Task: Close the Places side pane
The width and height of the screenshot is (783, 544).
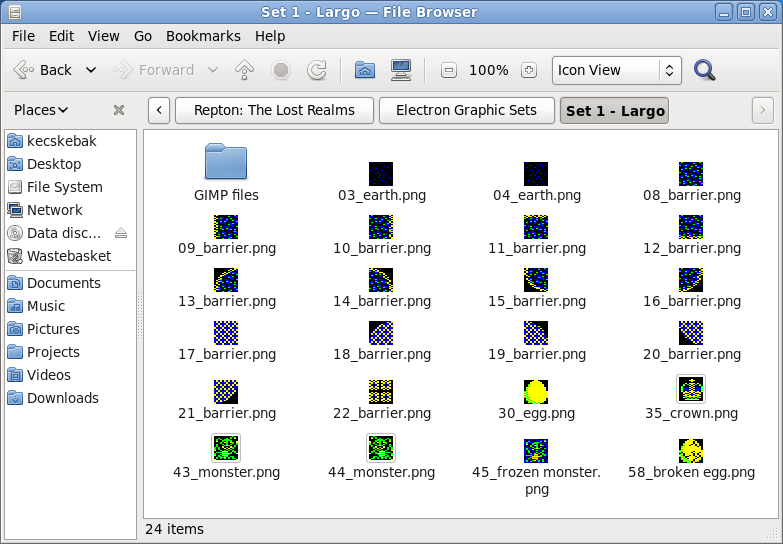Action: tap(119, 110)
